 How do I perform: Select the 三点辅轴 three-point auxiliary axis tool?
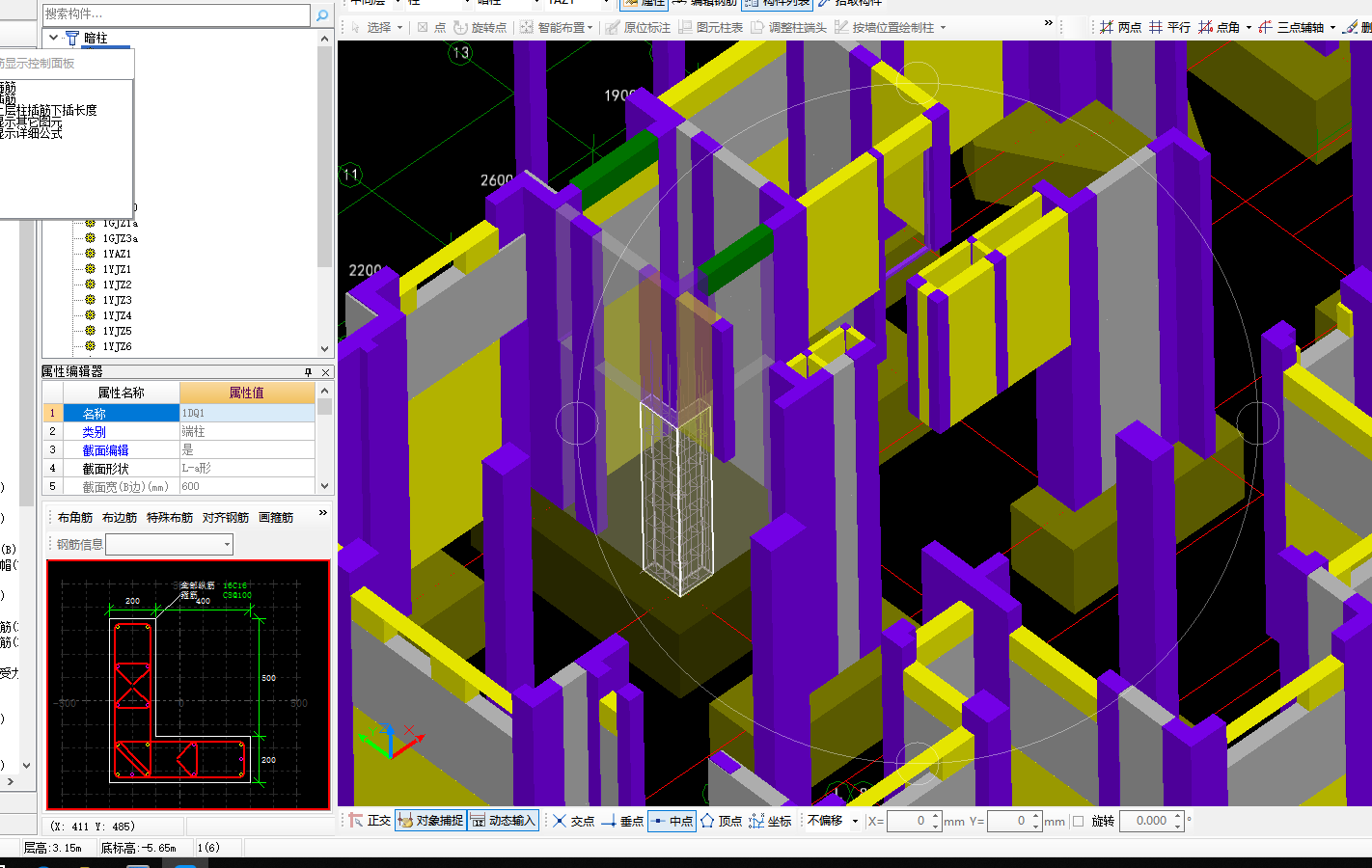point(1291,27)
